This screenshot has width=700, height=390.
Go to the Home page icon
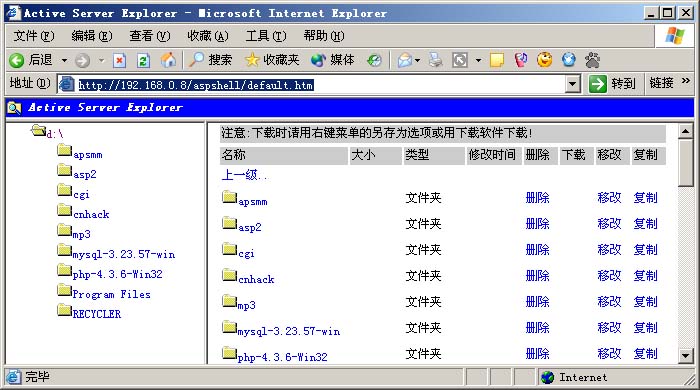pos(168,60)
